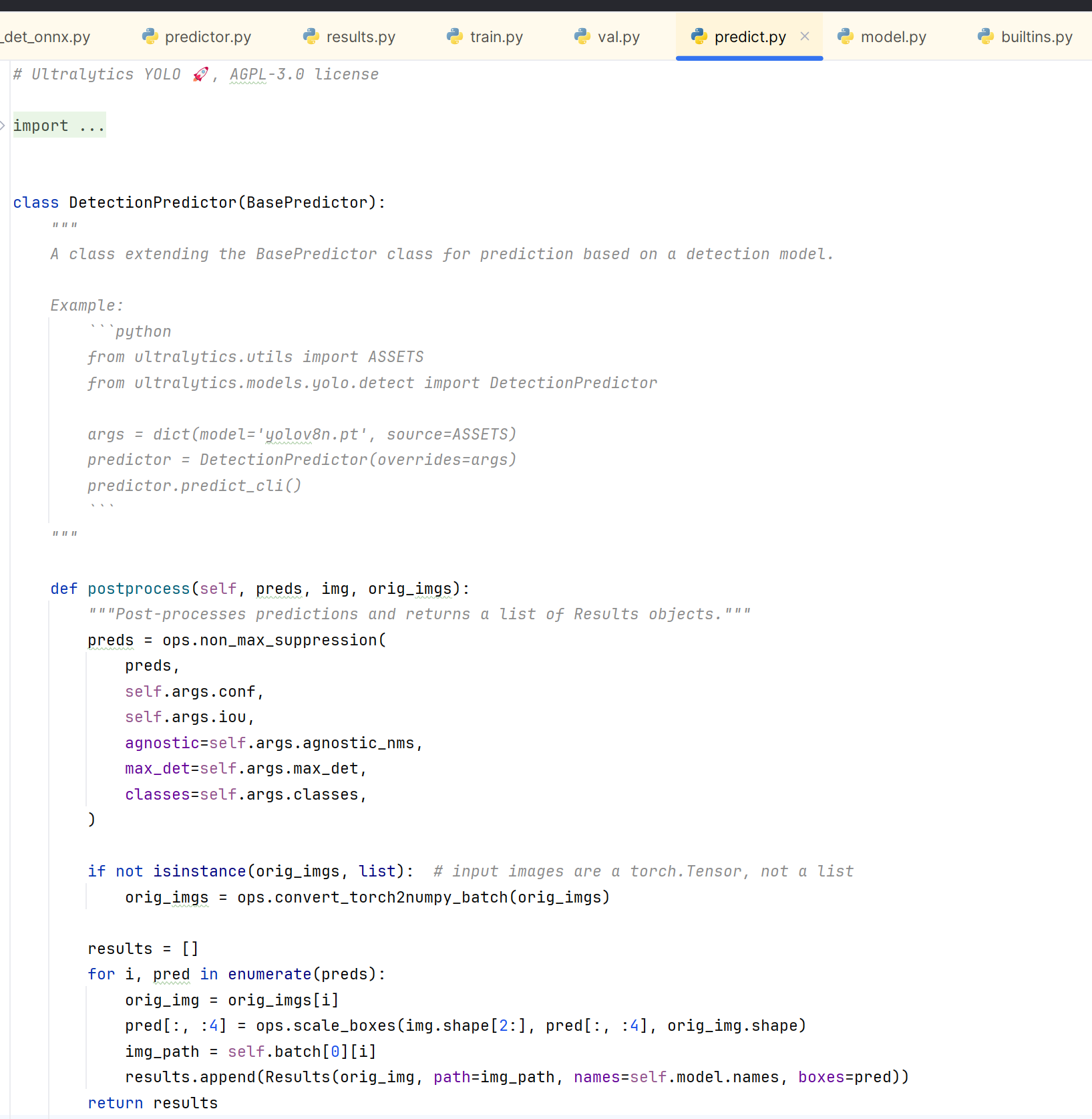Screen dimensions: 1092x1119
Task: Close the predict.py tab
Action: pos(805,36)
